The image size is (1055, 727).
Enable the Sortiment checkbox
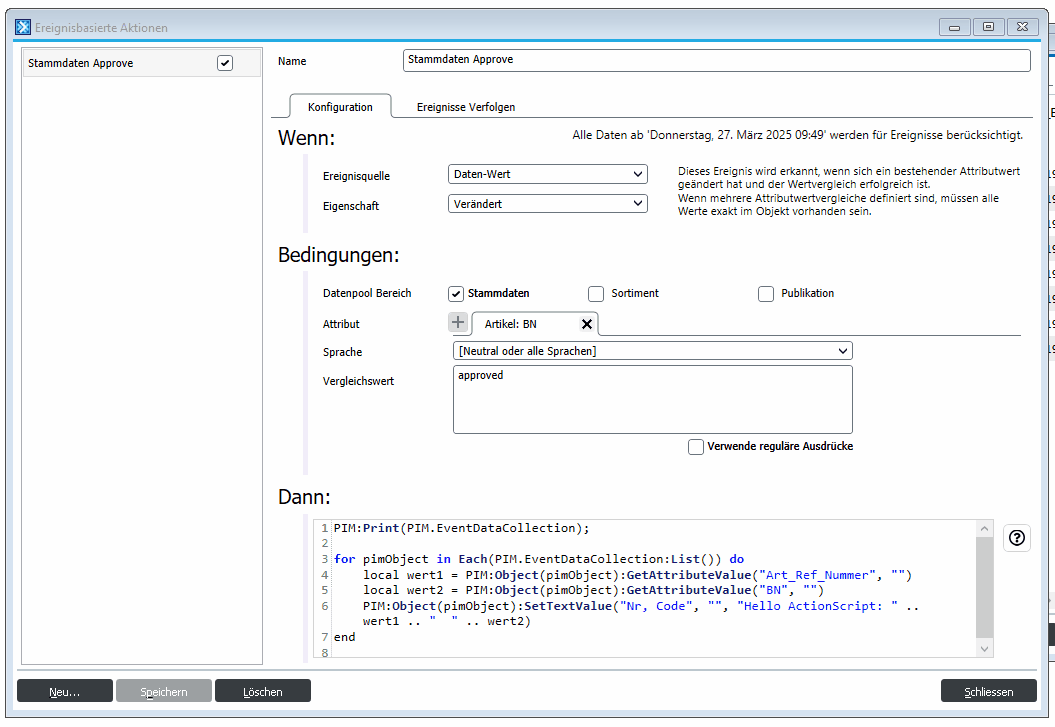[x=596, y=294]
